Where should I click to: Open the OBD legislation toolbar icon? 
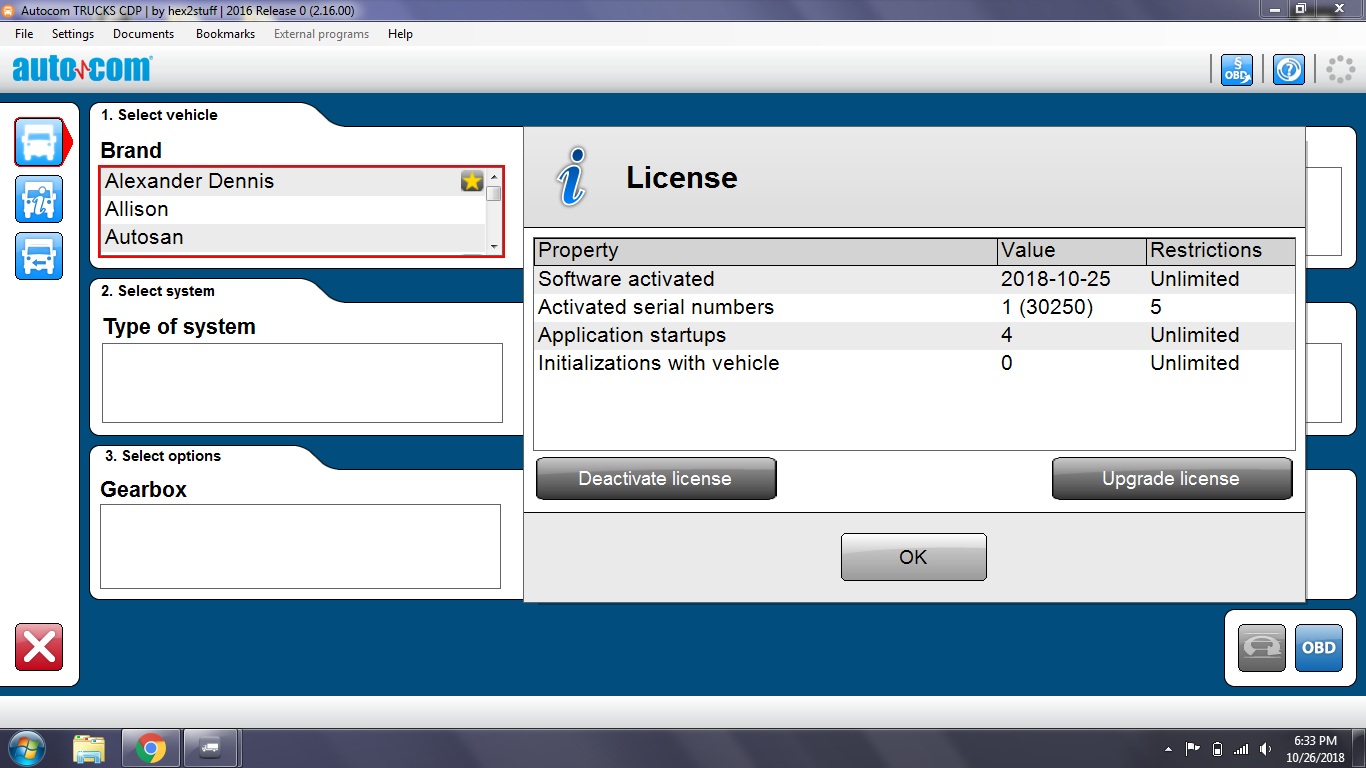pos(1237,70)
